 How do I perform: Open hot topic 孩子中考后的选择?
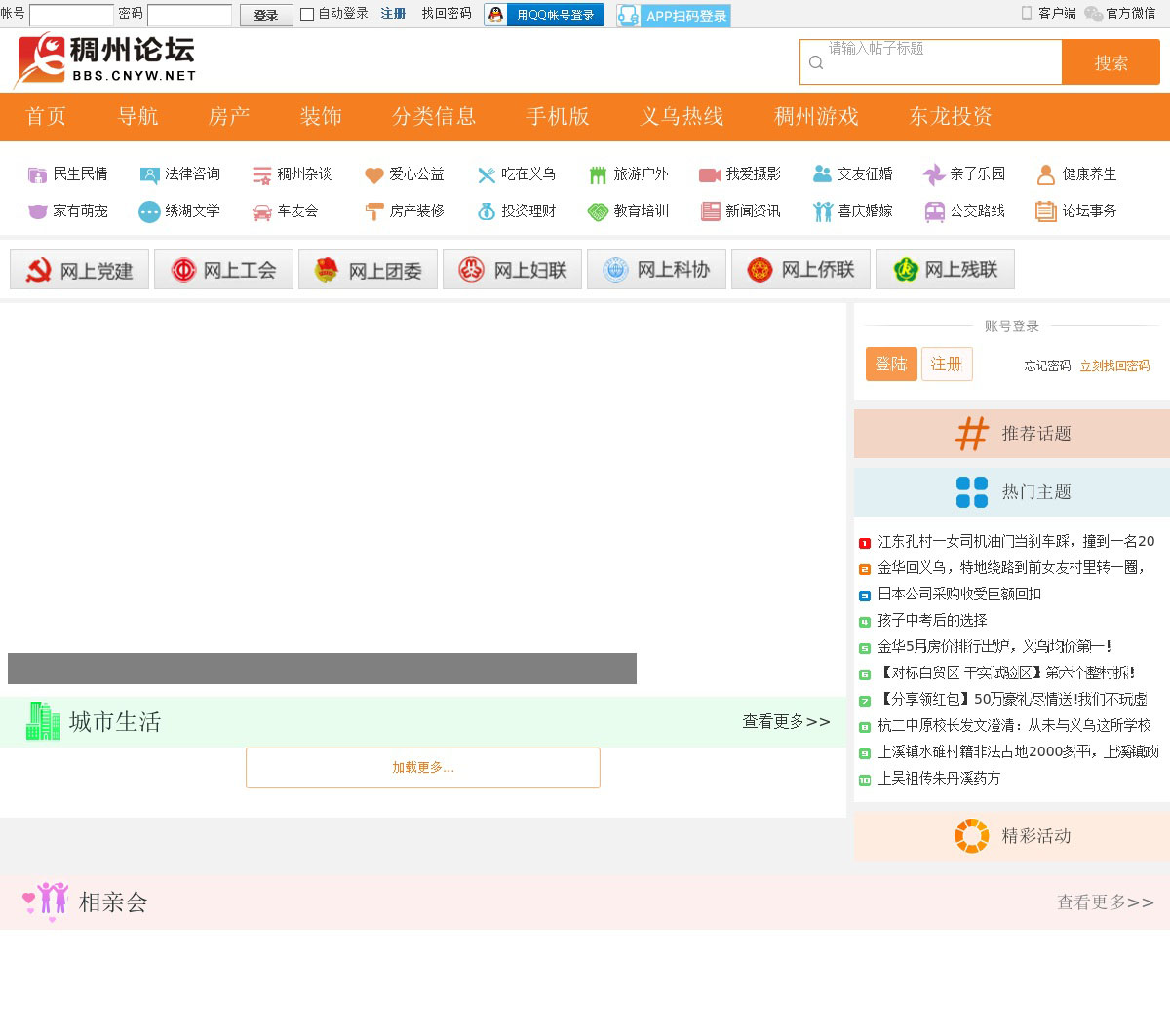pos(932,620)
